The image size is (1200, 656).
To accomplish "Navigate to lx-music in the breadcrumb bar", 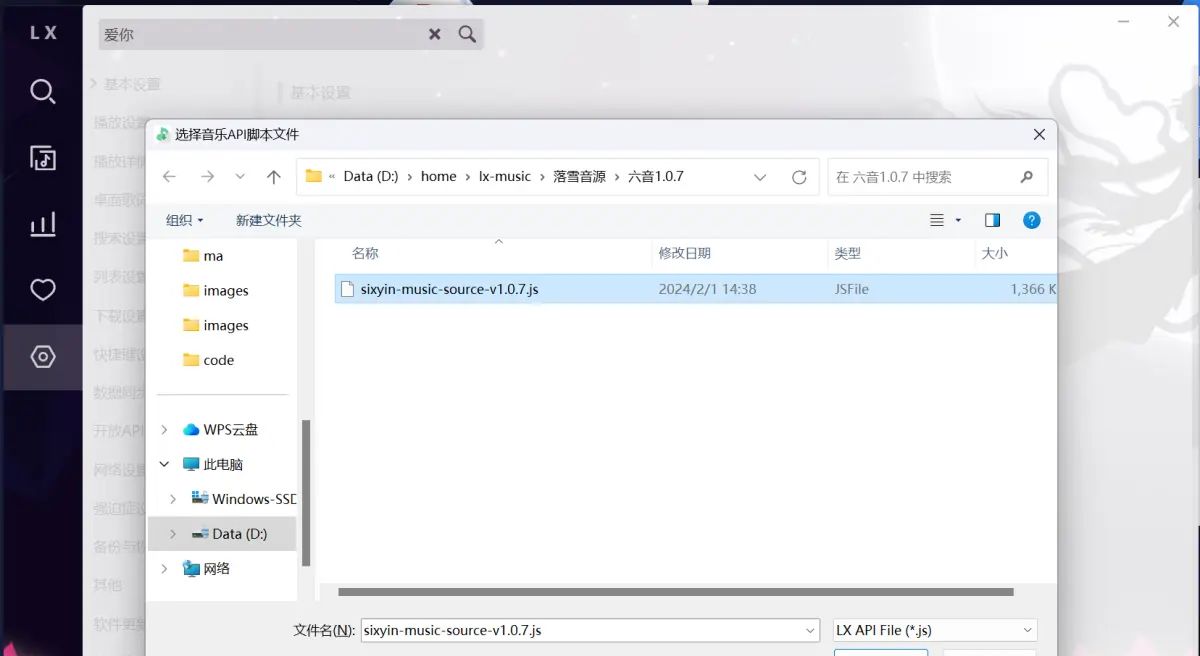I will [505, 176].
